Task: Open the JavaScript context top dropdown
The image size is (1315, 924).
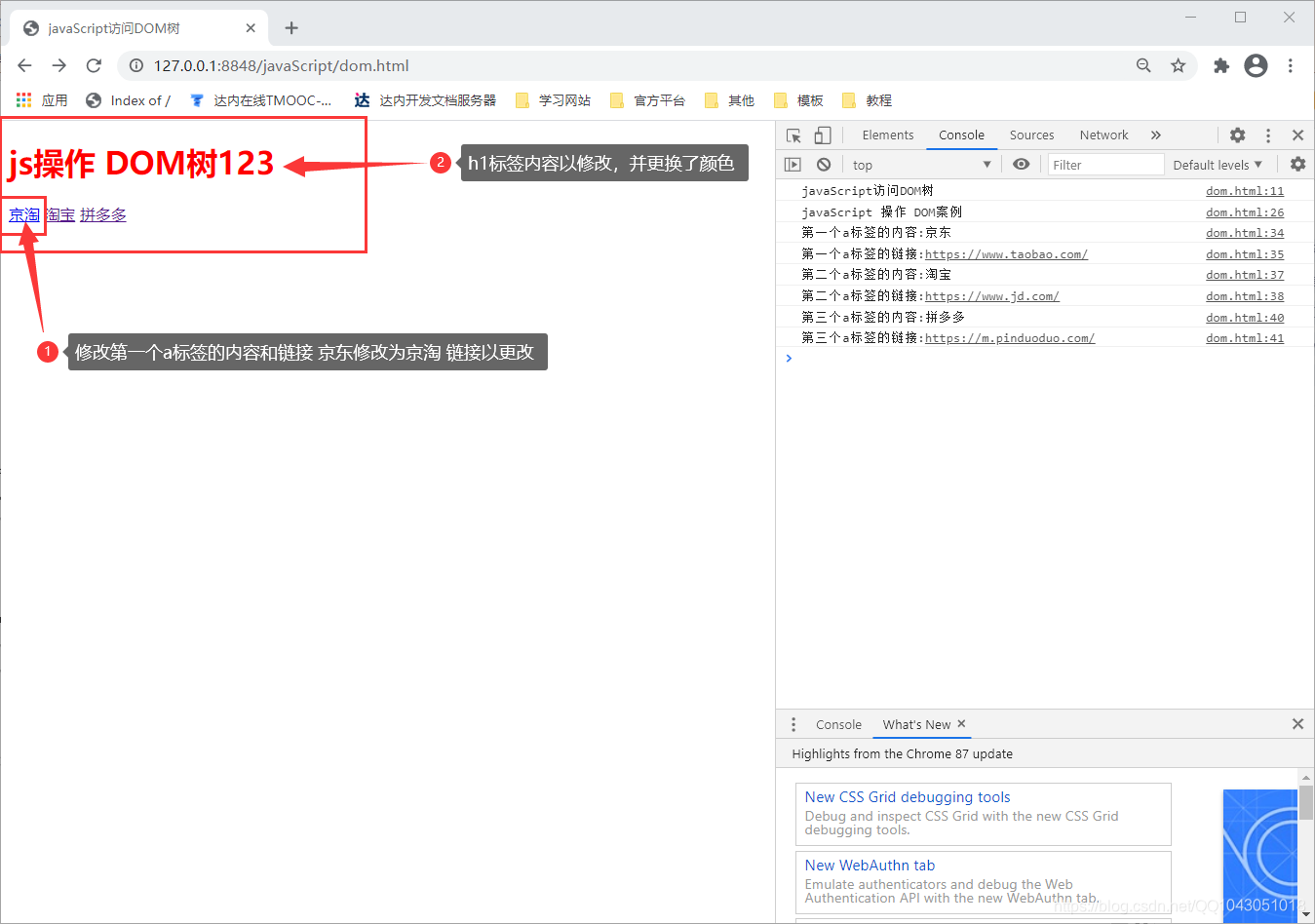Action: pos(921,165)
